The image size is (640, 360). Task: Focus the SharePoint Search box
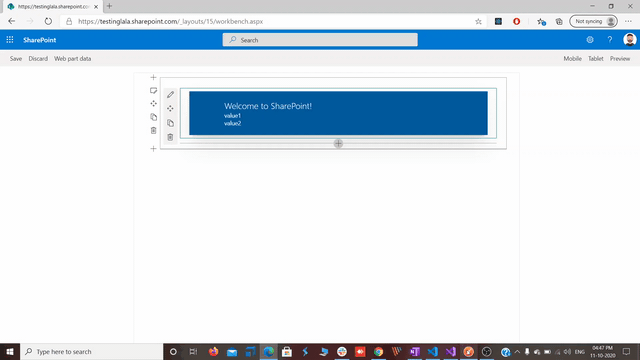click(x=320, y=40)
